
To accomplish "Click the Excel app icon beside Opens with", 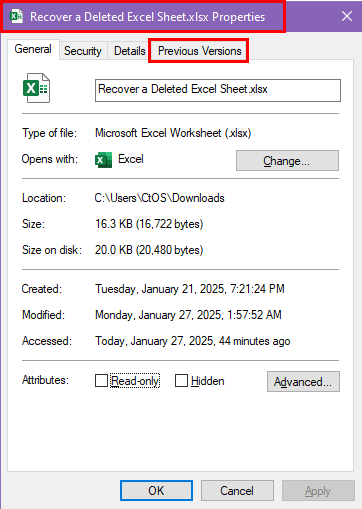I will 103,160.
